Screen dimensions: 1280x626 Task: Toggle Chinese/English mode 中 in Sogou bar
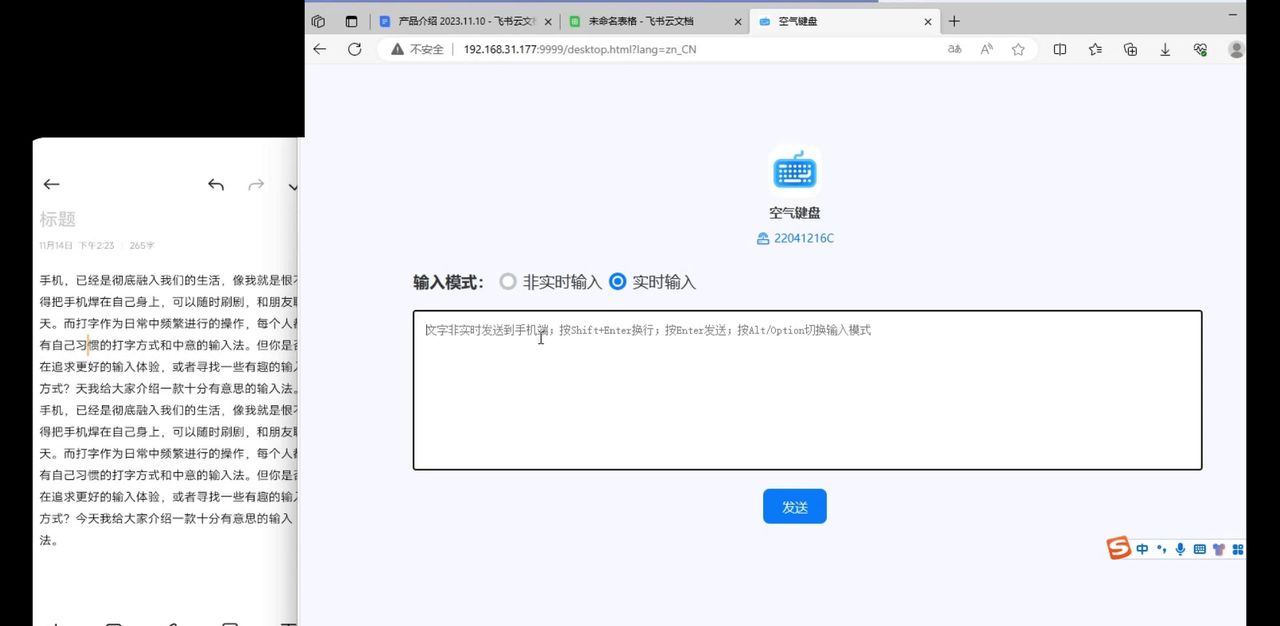pos(1142,549)
